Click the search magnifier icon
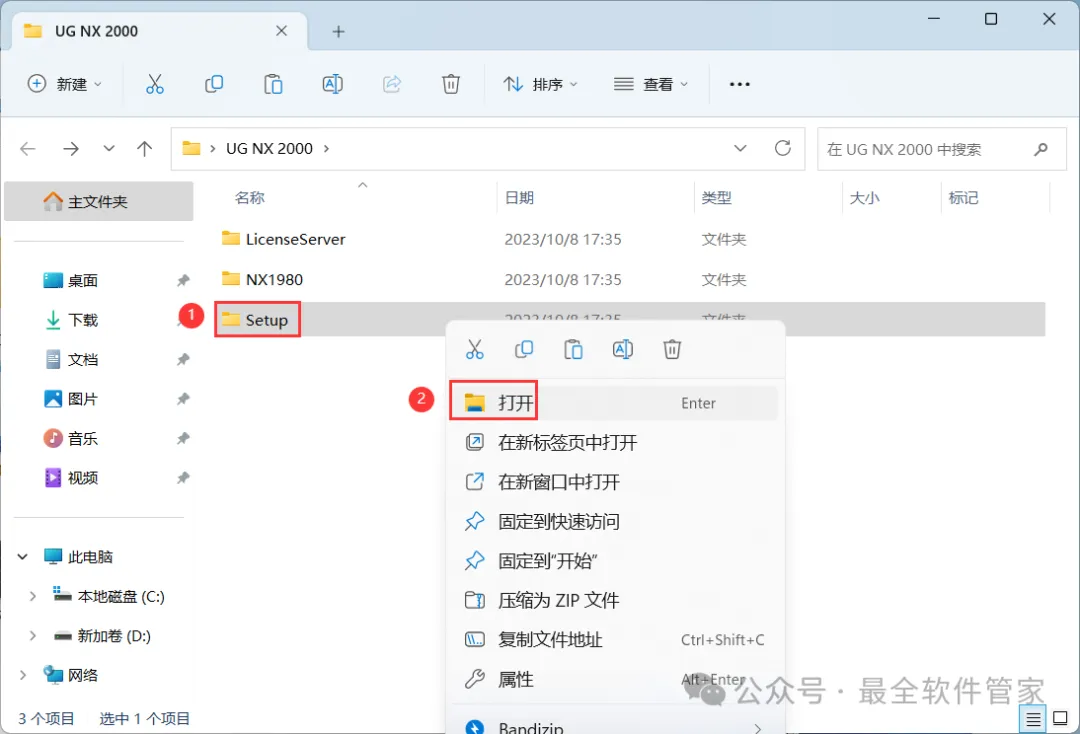The width and height of the screenshot is (1080, 734). [x=1041, y=149]
